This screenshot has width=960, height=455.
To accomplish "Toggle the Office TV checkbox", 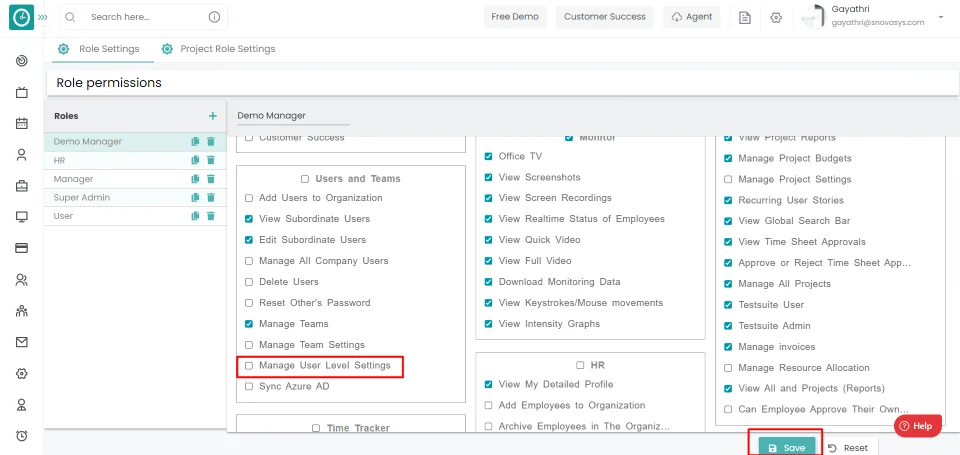I will tap(488, 157).
